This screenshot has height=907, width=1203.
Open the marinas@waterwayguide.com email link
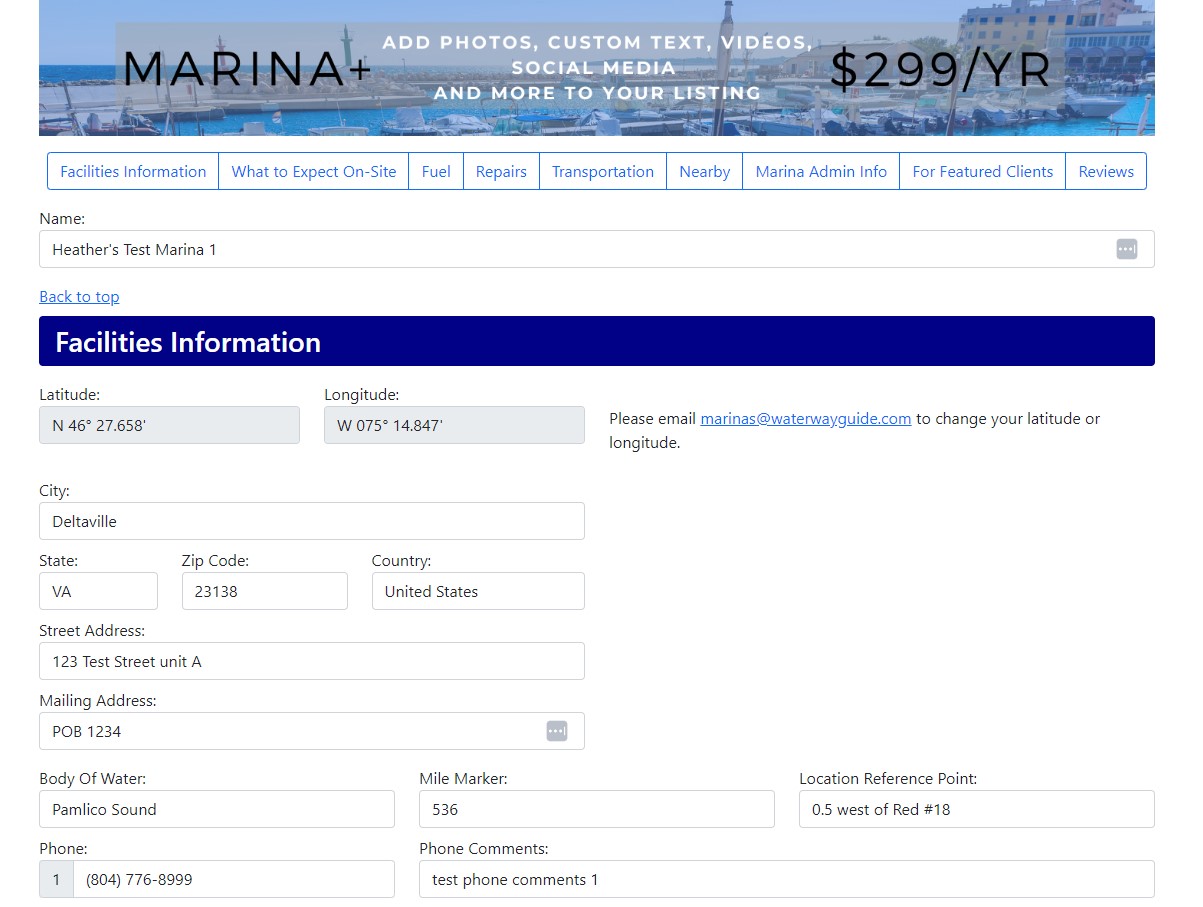(806, 418)
